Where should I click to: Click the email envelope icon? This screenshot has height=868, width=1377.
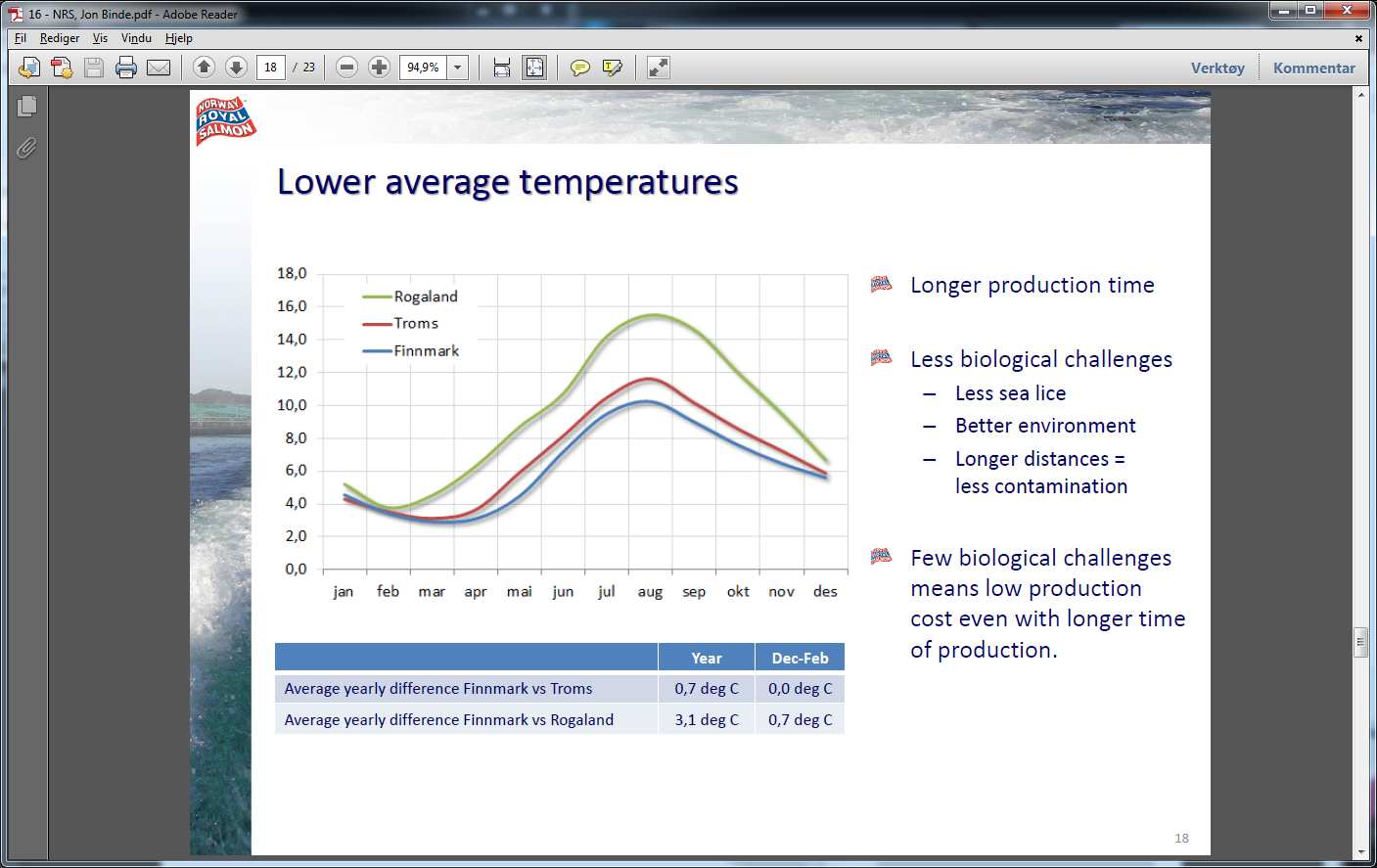tap(159, 68)
